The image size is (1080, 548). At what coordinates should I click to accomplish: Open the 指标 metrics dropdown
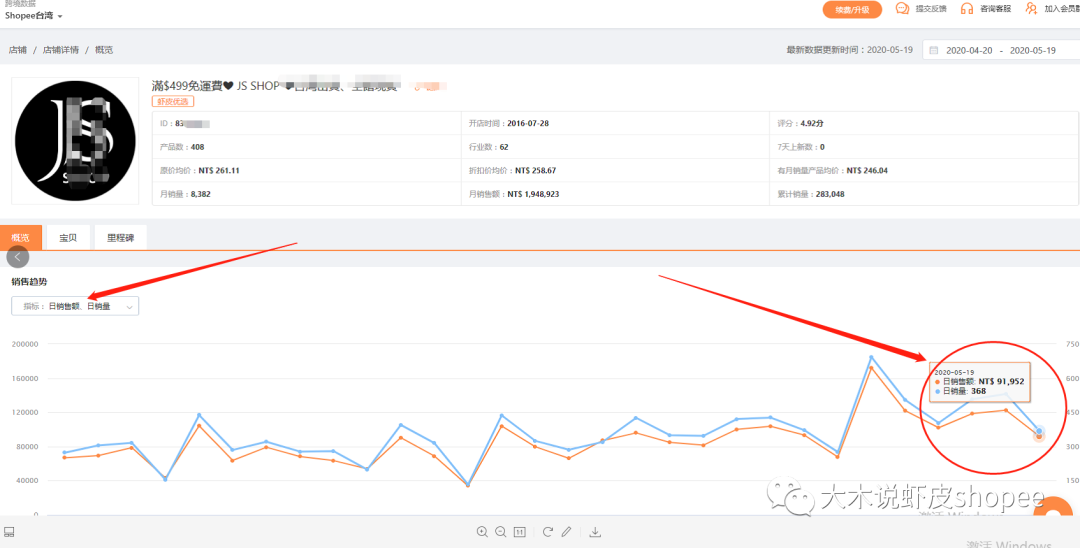[75, 306]
